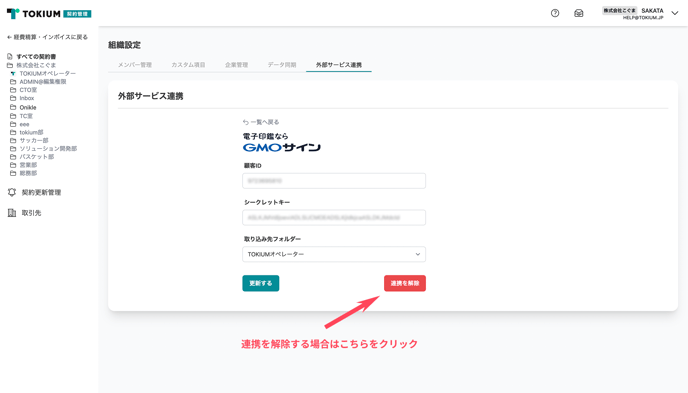
Task: Select the すべての契約書 document icon
Action: (10, 57)
